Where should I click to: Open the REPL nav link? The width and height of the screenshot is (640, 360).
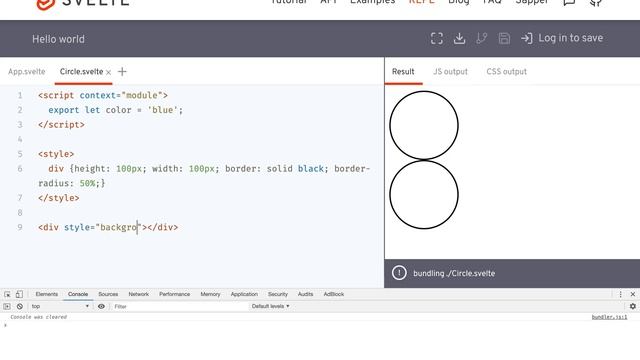pyautogui.click(x=422, y=2)
